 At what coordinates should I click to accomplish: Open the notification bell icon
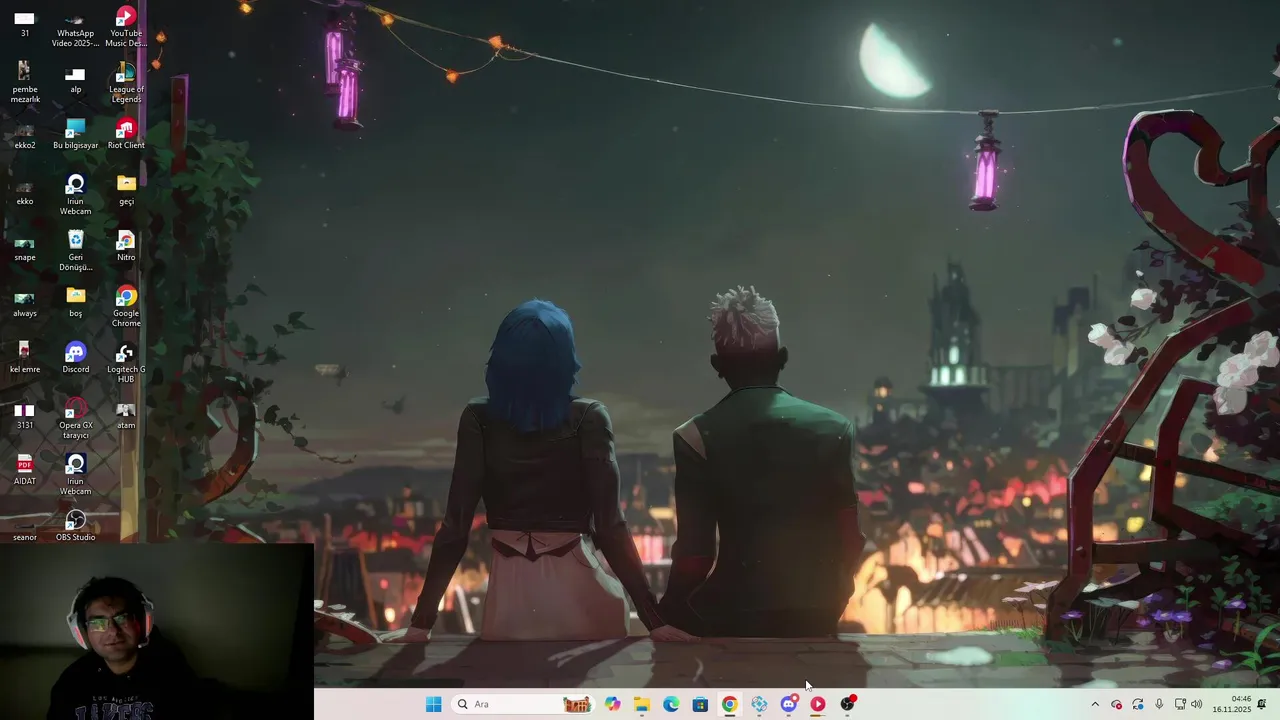pos(1262,704)
